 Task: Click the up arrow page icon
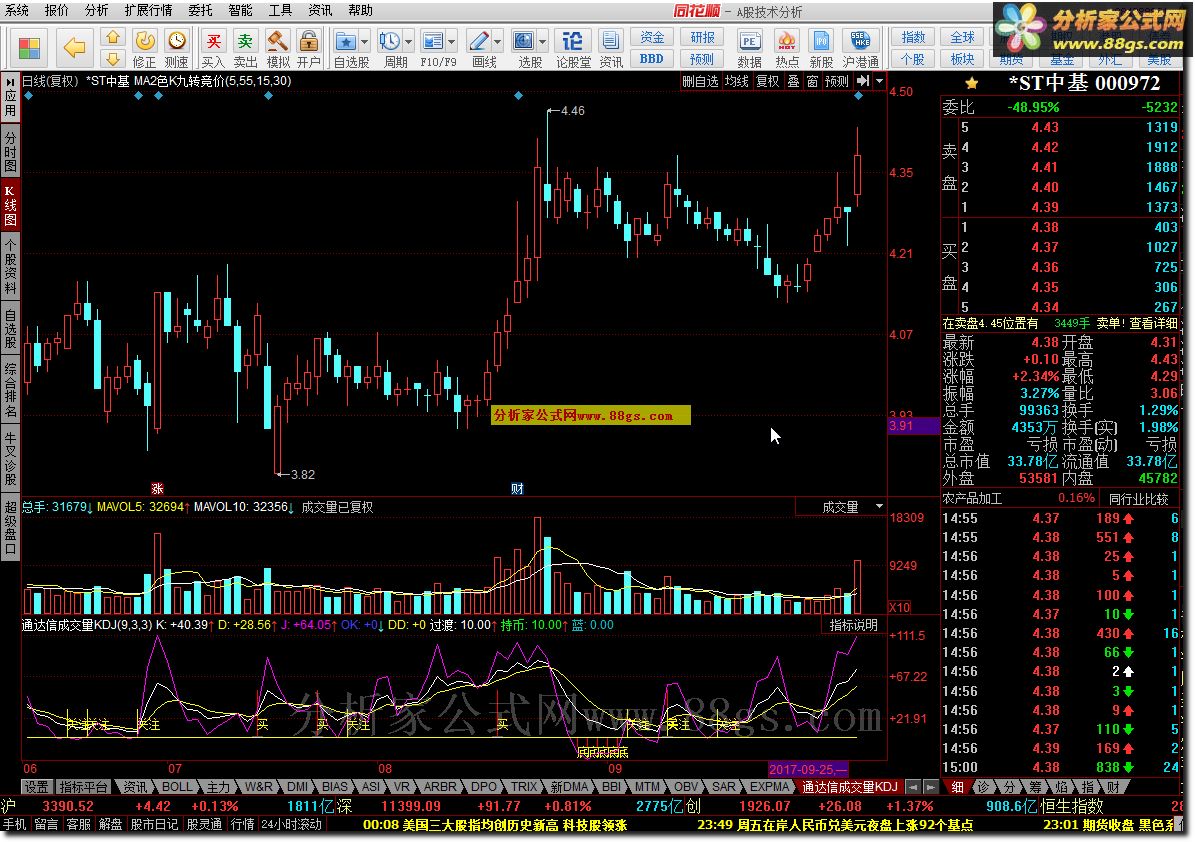click(113, 37)
